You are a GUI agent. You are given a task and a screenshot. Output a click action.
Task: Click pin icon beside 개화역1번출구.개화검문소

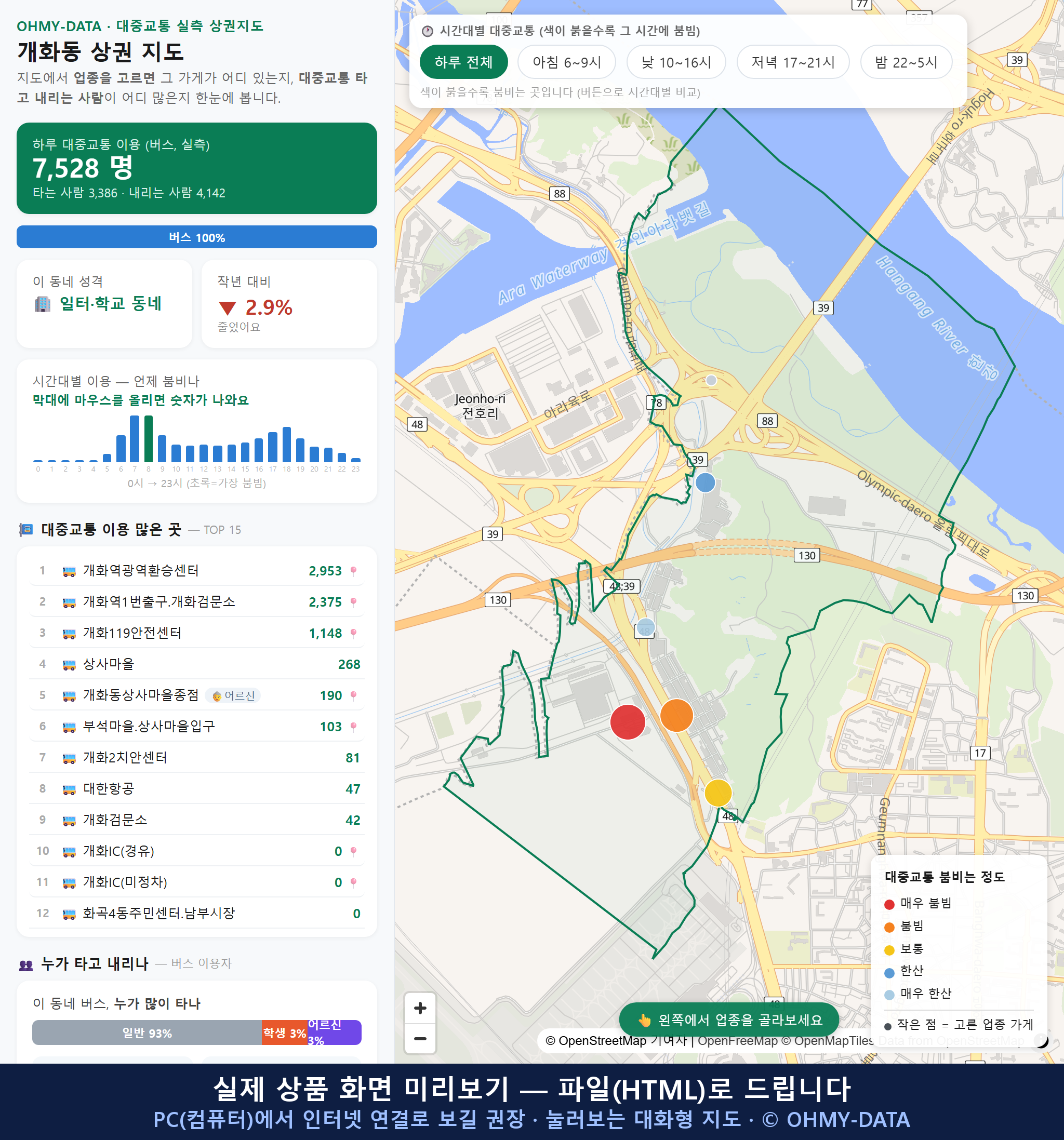click(x=353, y=602)
